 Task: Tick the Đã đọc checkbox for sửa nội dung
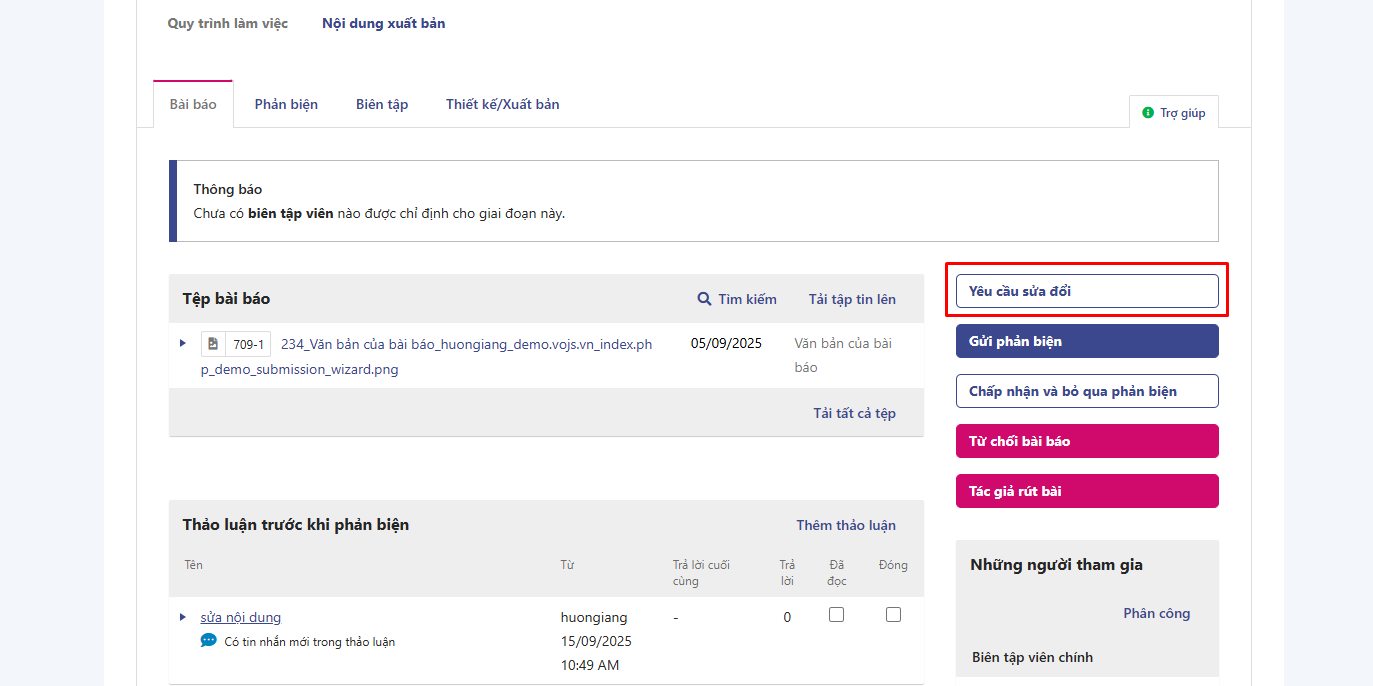[836, 615]
